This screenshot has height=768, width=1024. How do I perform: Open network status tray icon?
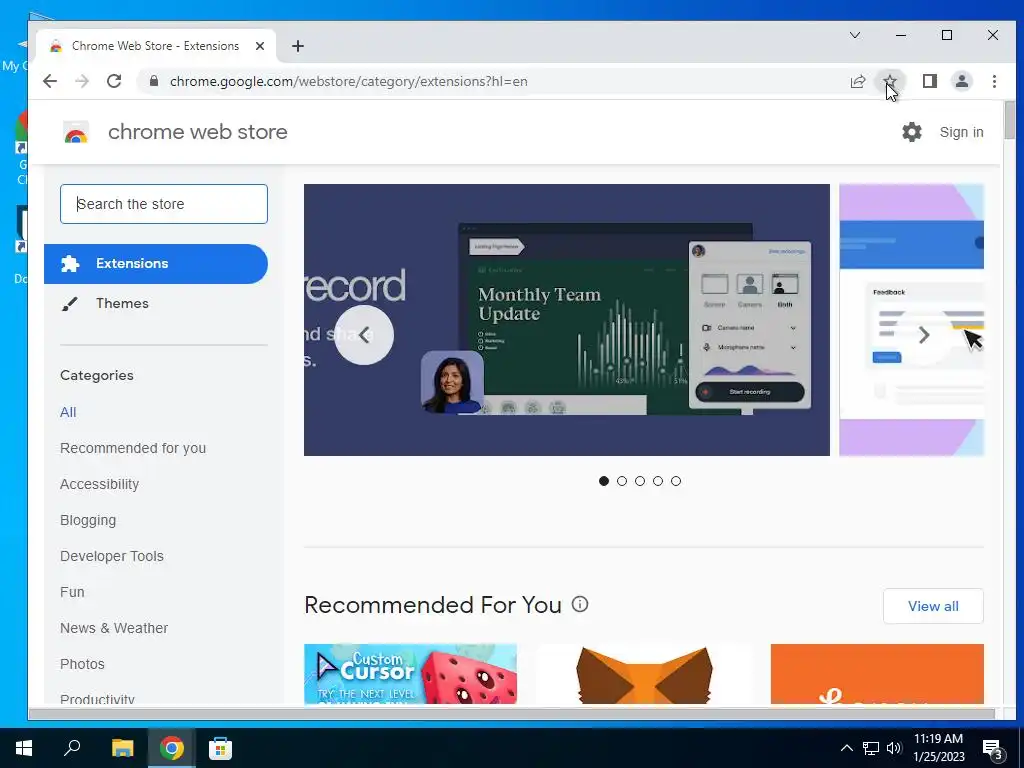point(871,748)
